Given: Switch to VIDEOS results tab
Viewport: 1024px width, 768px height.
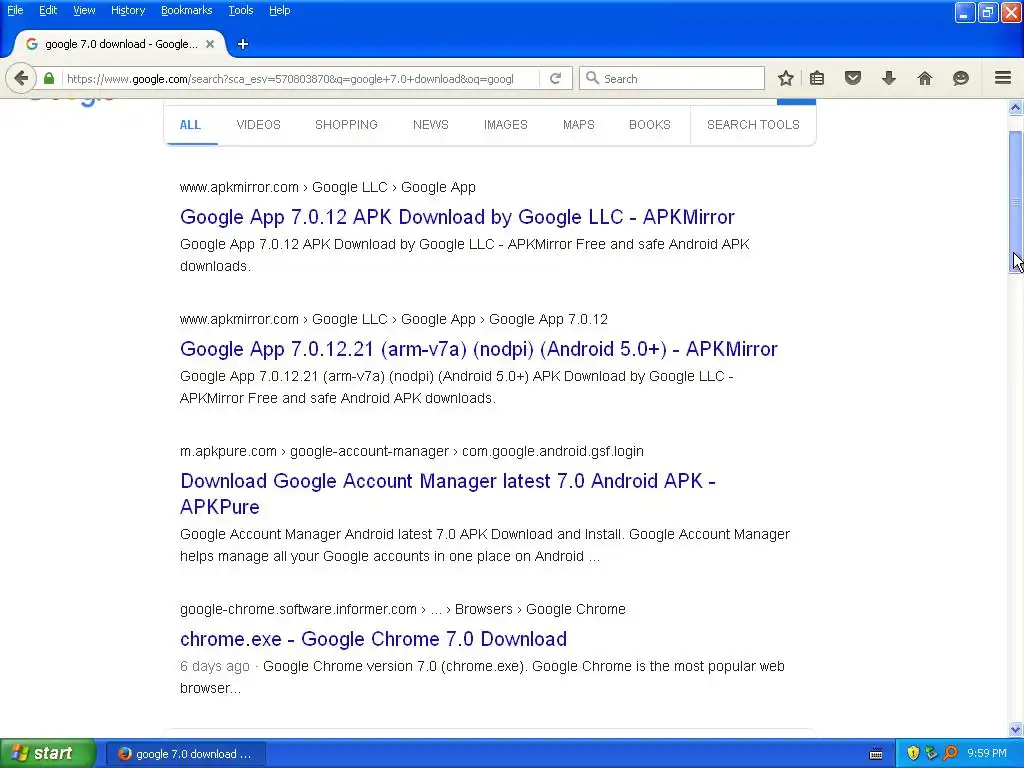Looking at the screenshot, I should (259, 125).
